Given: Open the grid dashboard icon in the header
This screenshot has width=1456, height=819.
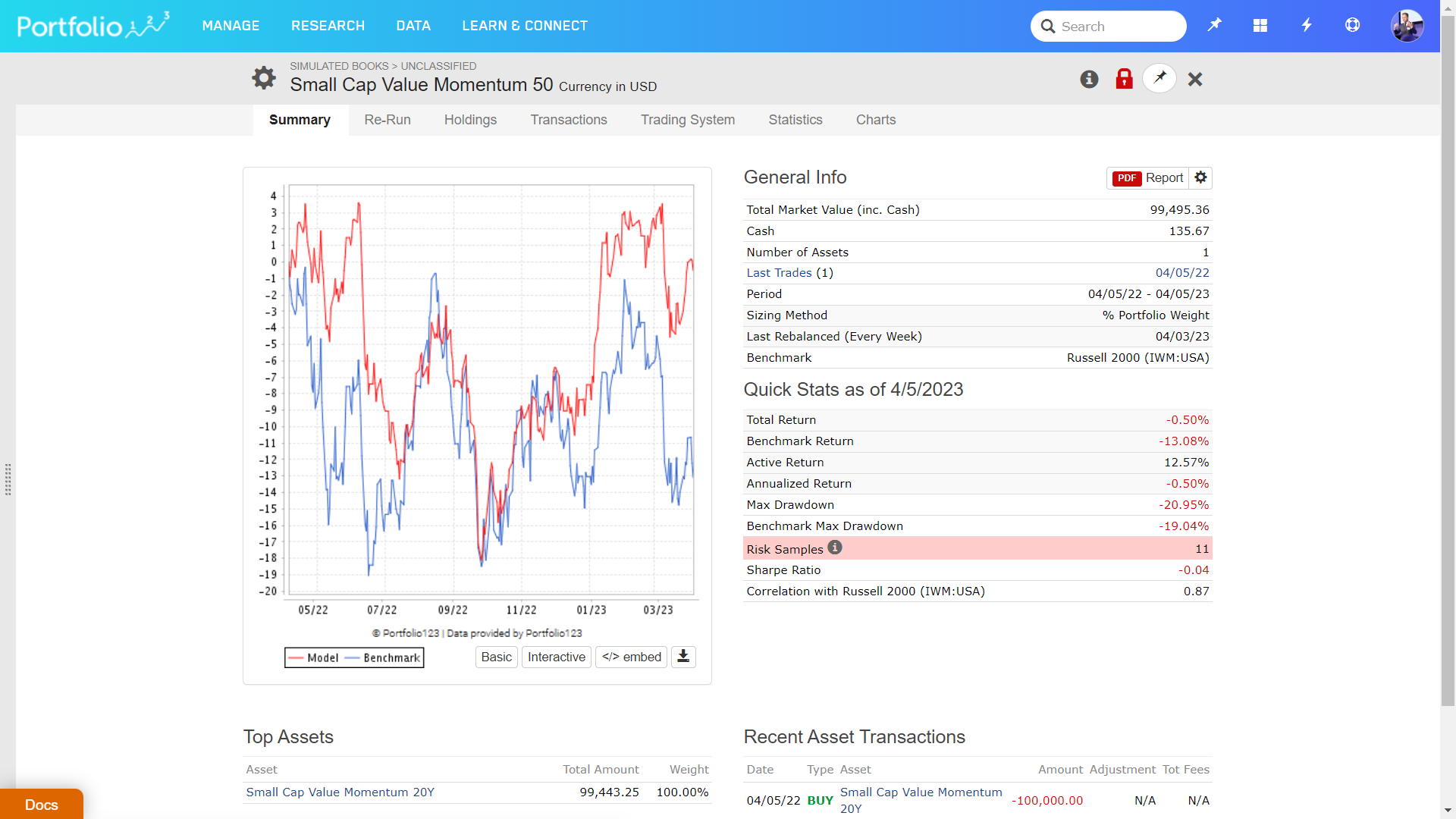Looking at the screenshot, I should [1260, 25].
